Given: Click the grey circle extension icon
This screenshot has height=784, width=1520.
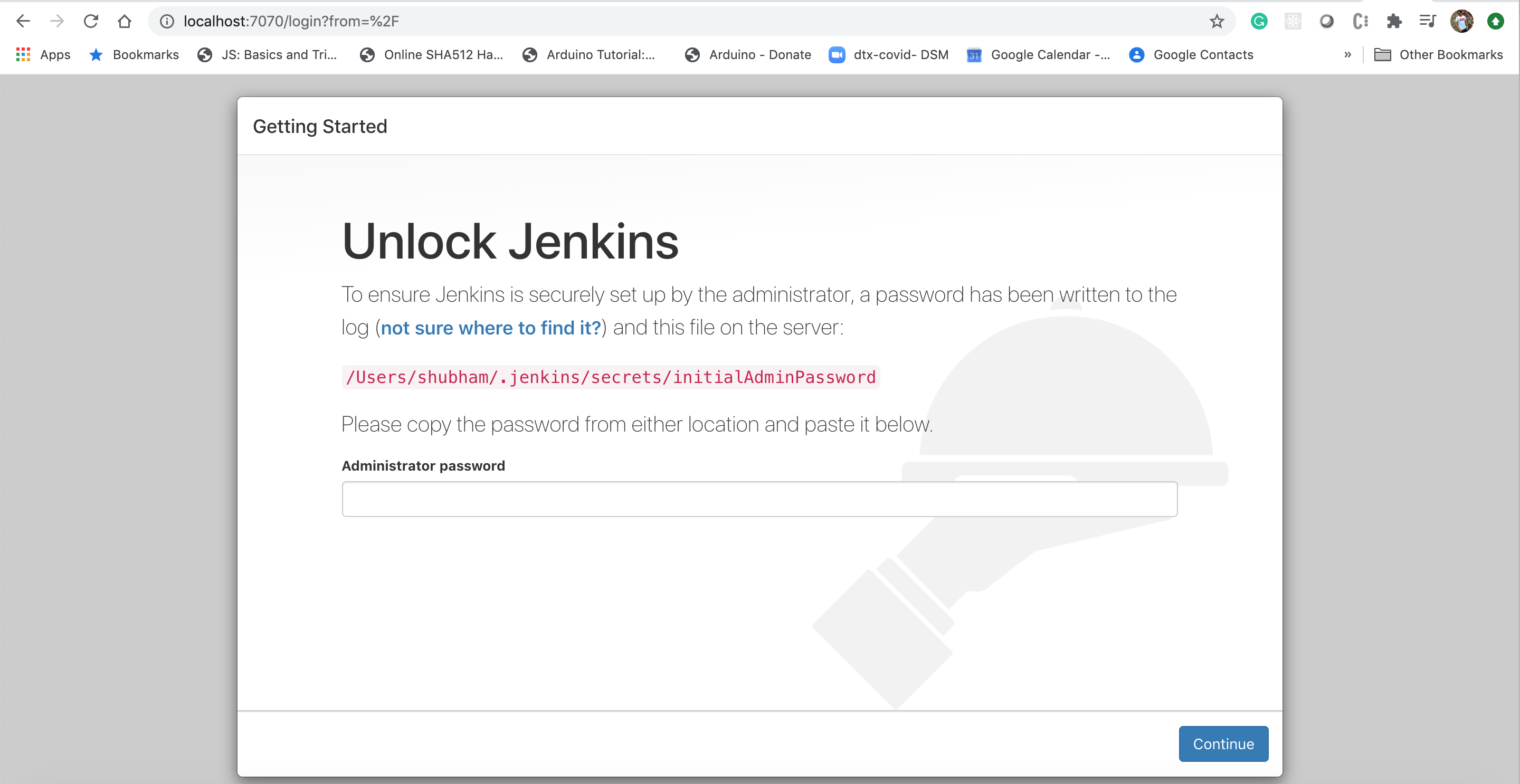Looking at the screenshot, I should pos(1326,21).
